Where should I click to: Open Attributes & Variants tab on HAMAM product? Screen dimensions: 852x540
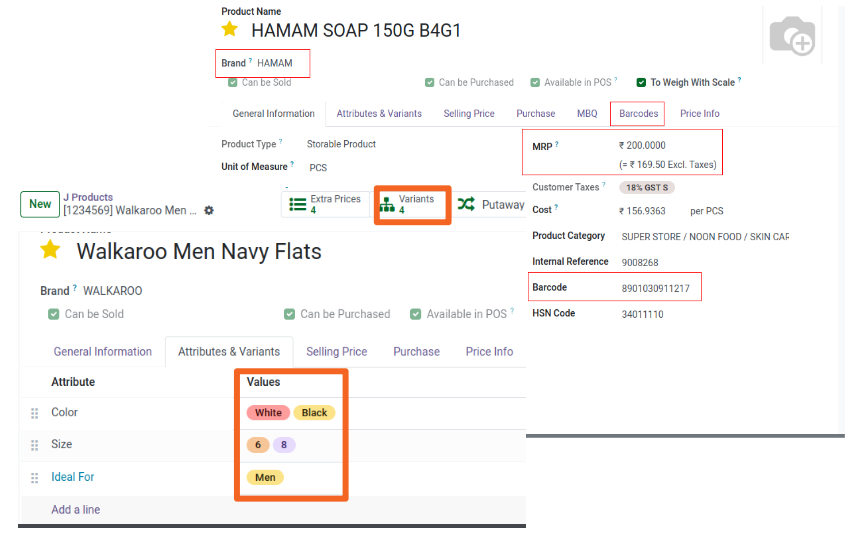pos(379,114)
